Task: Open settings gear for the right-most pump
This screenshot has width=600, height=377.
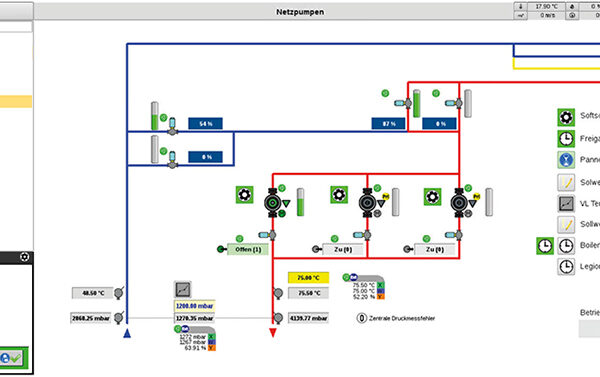Action: coord(432,197)
